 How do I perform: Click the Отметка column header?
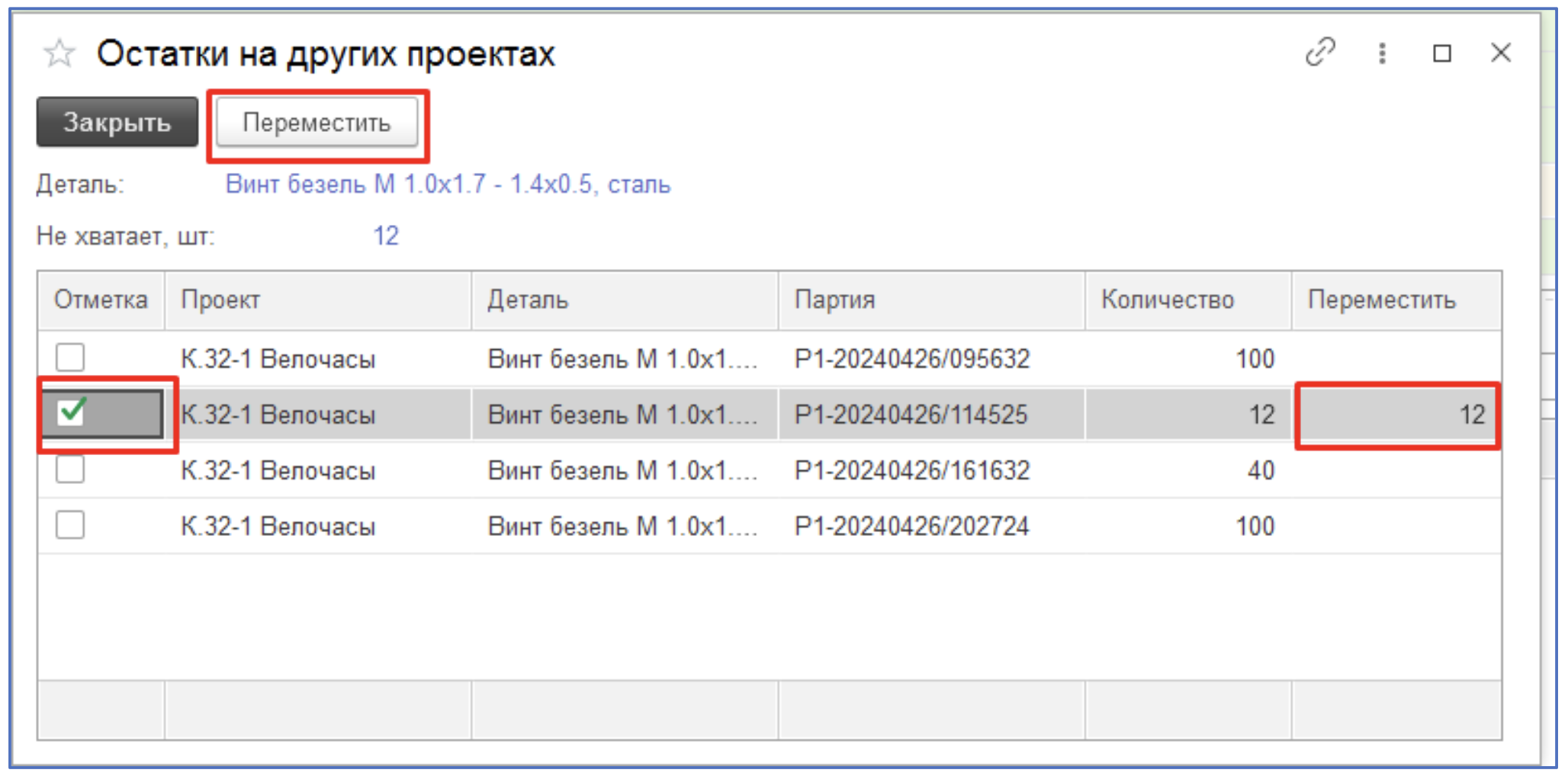(x=101, y=300)
